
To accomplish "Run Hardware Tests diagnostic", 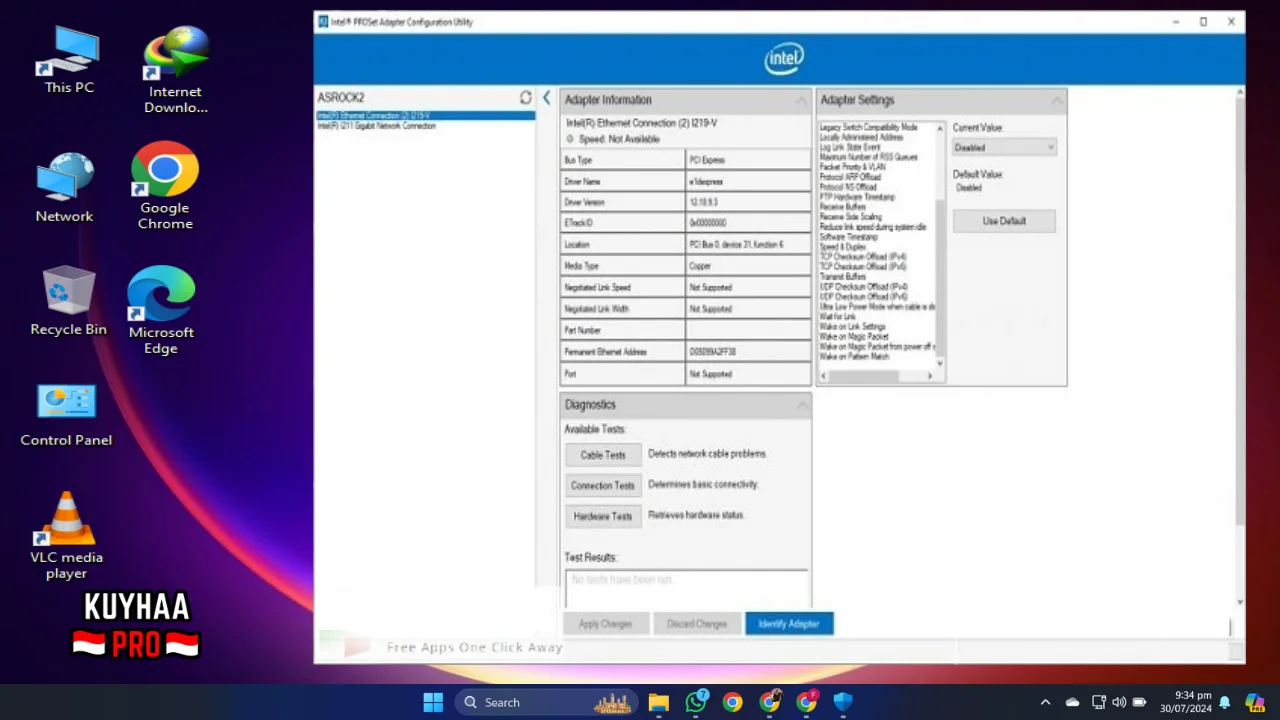I will click(x=603, y=516).
